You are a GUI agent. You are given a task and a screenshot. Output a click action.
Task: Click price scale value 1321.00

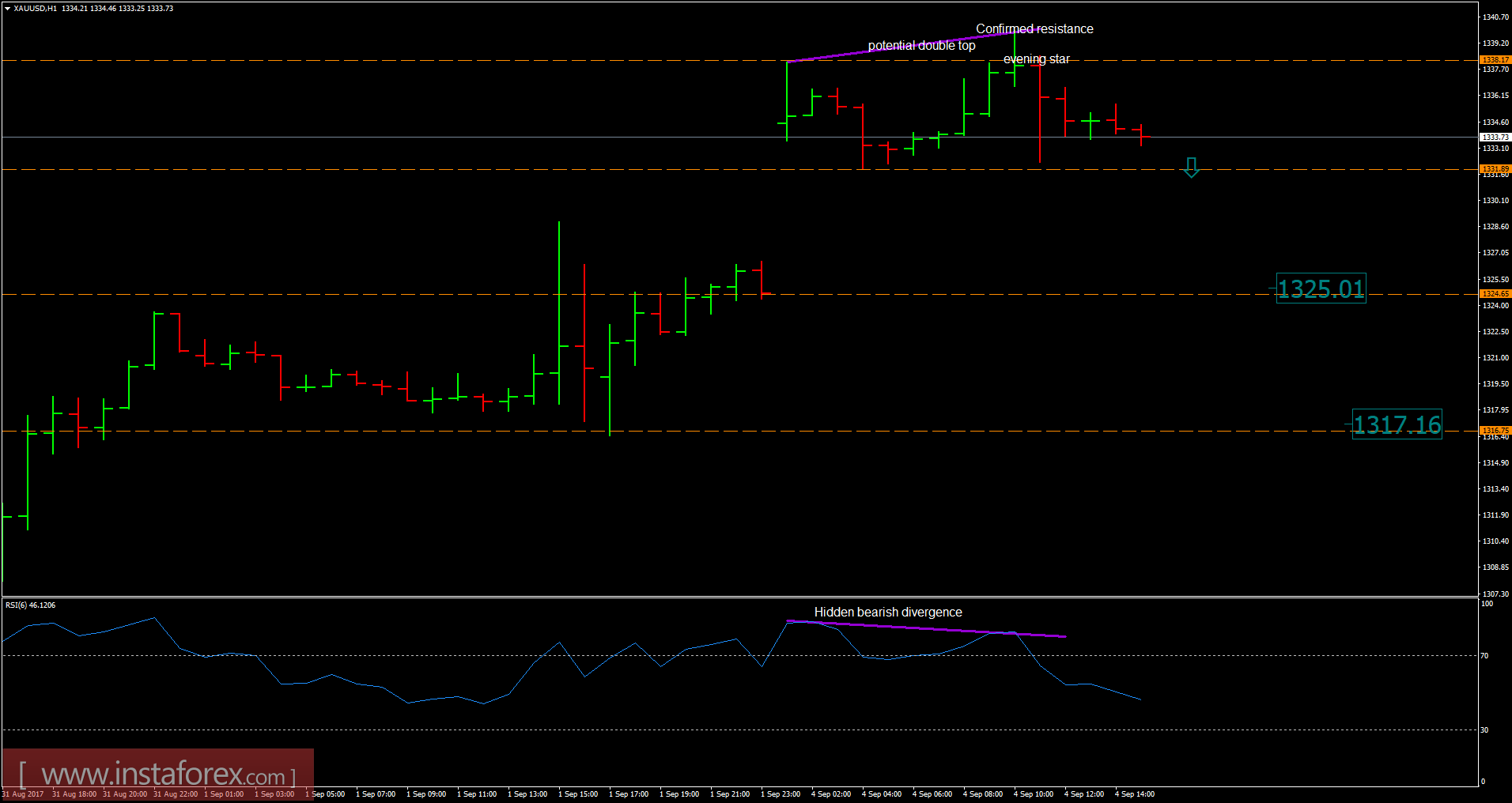(1495, 358)
